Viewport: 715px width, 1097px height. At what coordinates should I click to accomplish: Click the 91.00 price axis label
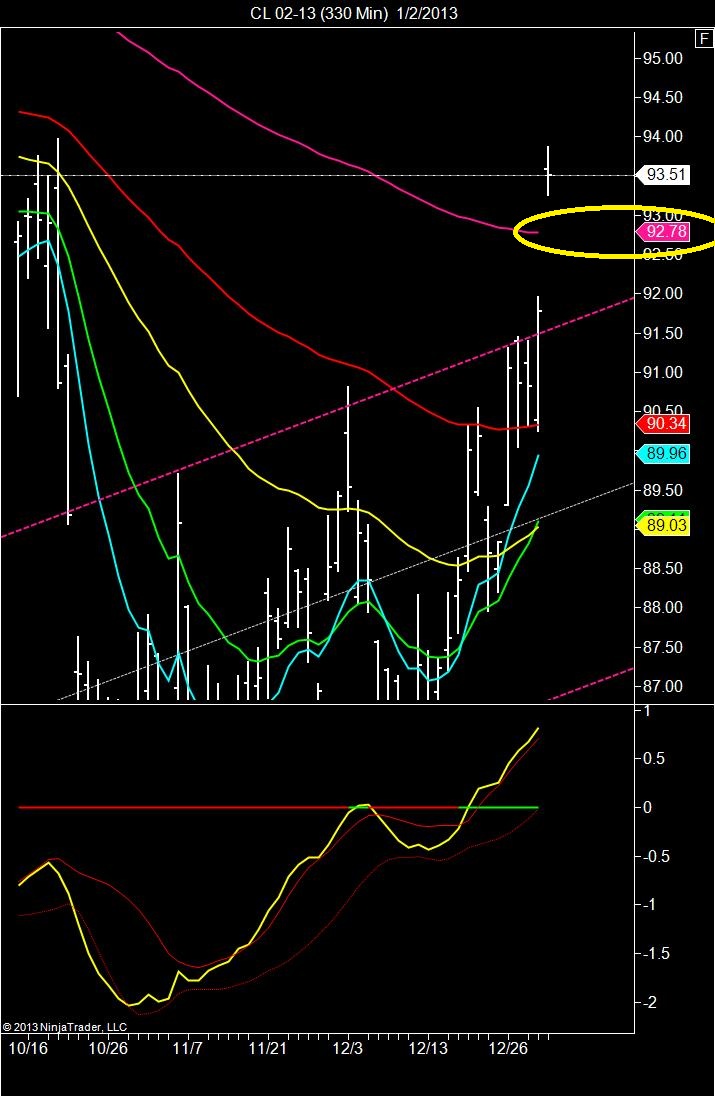pyautogui.click(x=663, y=372)
